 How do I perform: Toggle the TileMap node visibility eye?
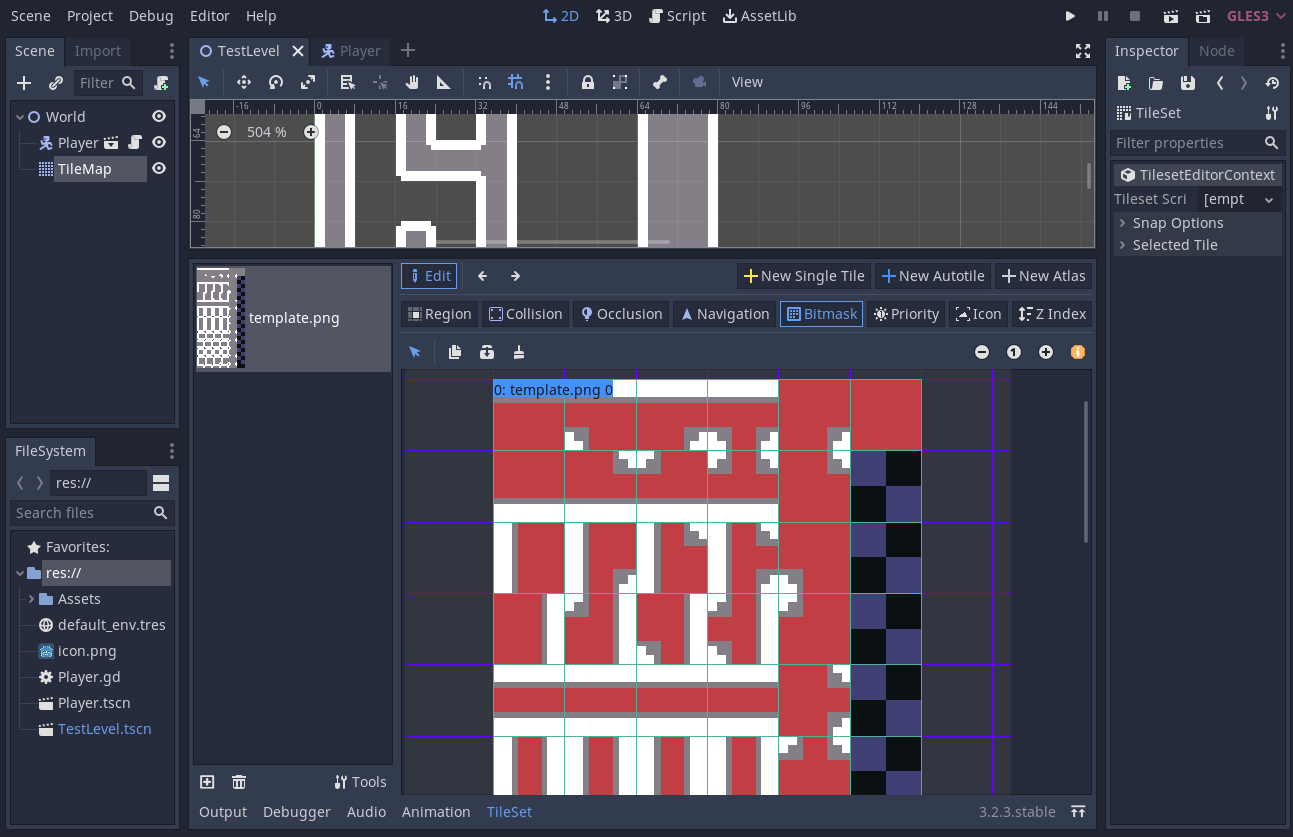158,168
